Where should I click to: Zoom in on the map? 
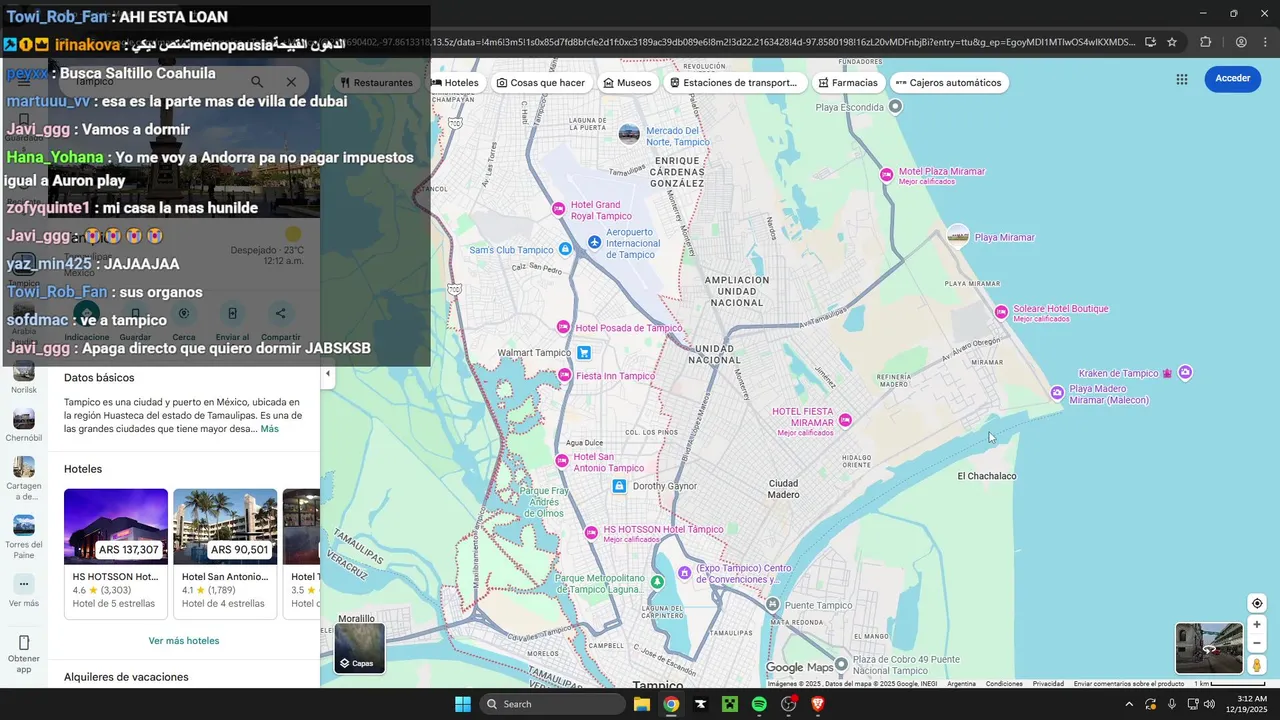coord(1257,624)
